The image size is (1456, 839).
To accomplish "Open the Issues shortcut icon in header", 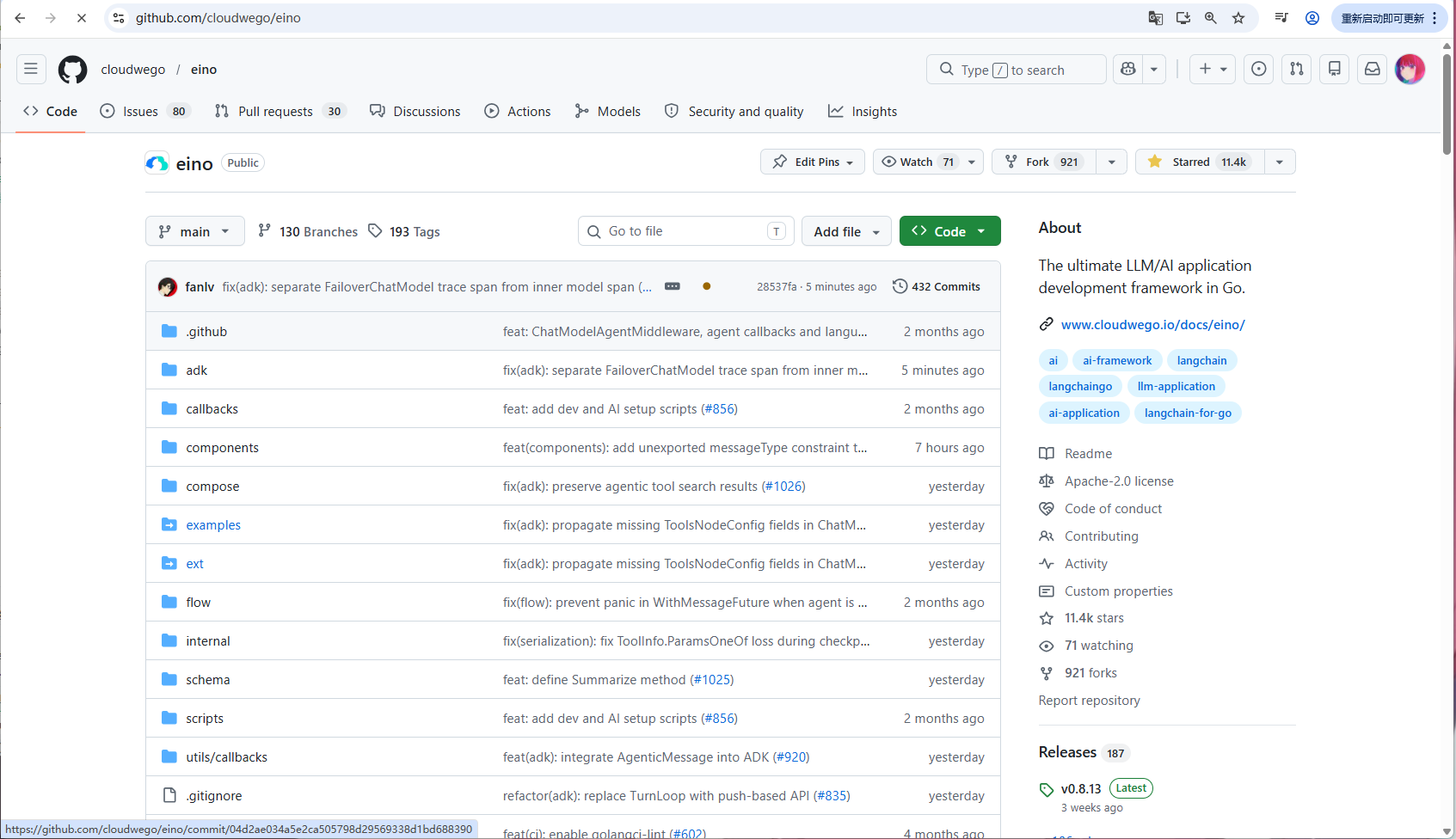I will 1259,69.
